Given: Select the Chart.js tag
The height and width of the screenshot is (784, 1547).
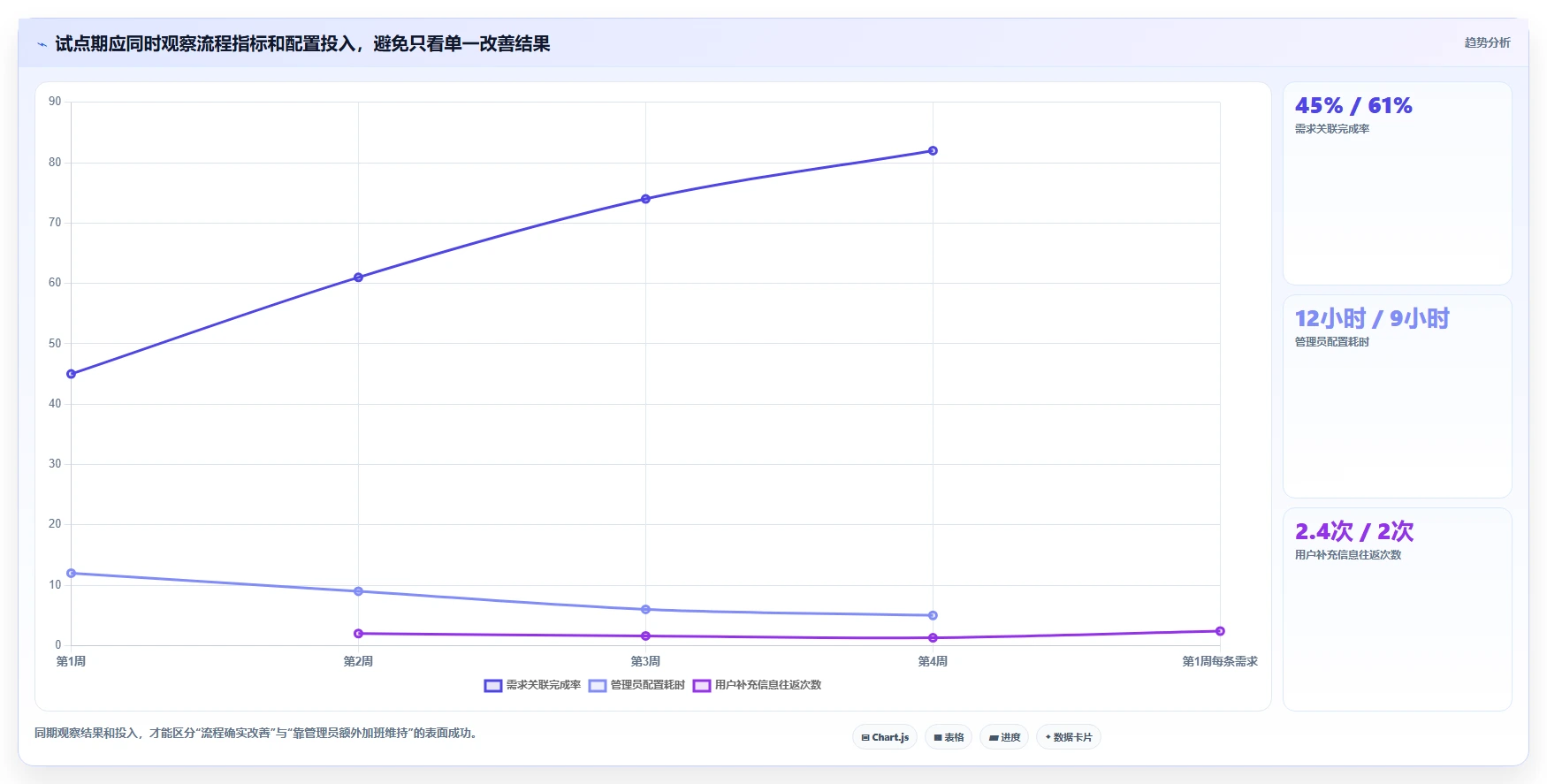Looking at the screenshot, I should (885, 737).
